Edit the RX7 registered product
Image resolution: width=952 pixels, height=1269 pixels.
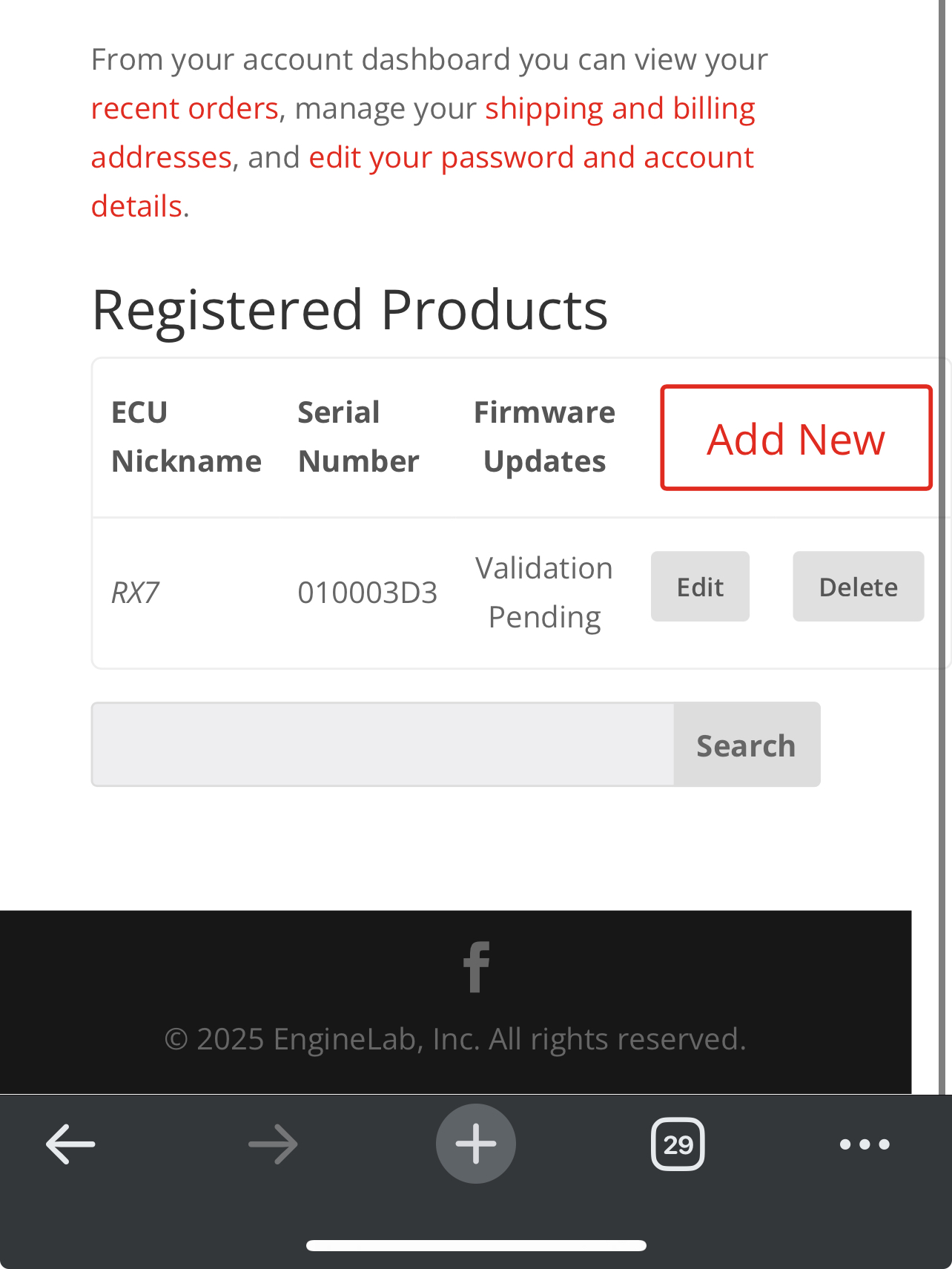pos(700,587)
